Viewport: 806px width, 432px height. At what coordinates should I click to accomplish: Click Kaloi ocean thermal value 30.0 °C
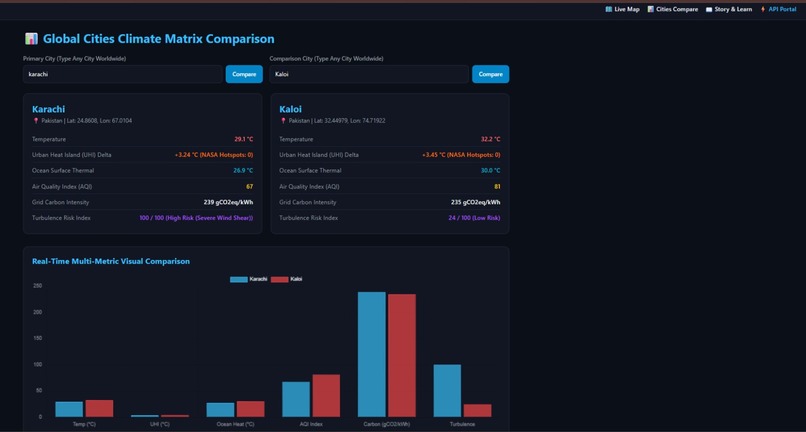[491, 171]
